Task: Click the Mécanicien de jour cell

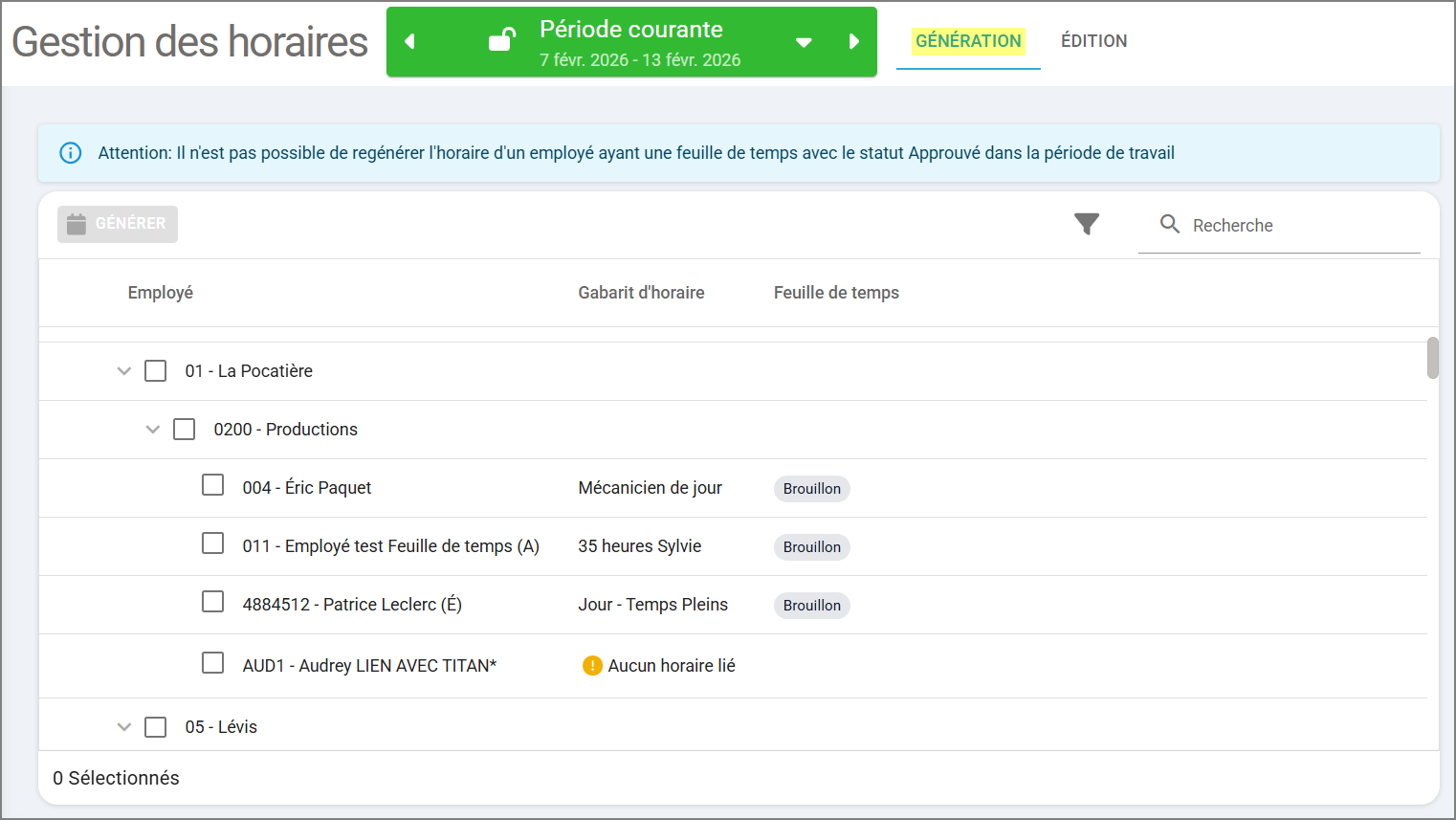Action: [x=651, y=488]
